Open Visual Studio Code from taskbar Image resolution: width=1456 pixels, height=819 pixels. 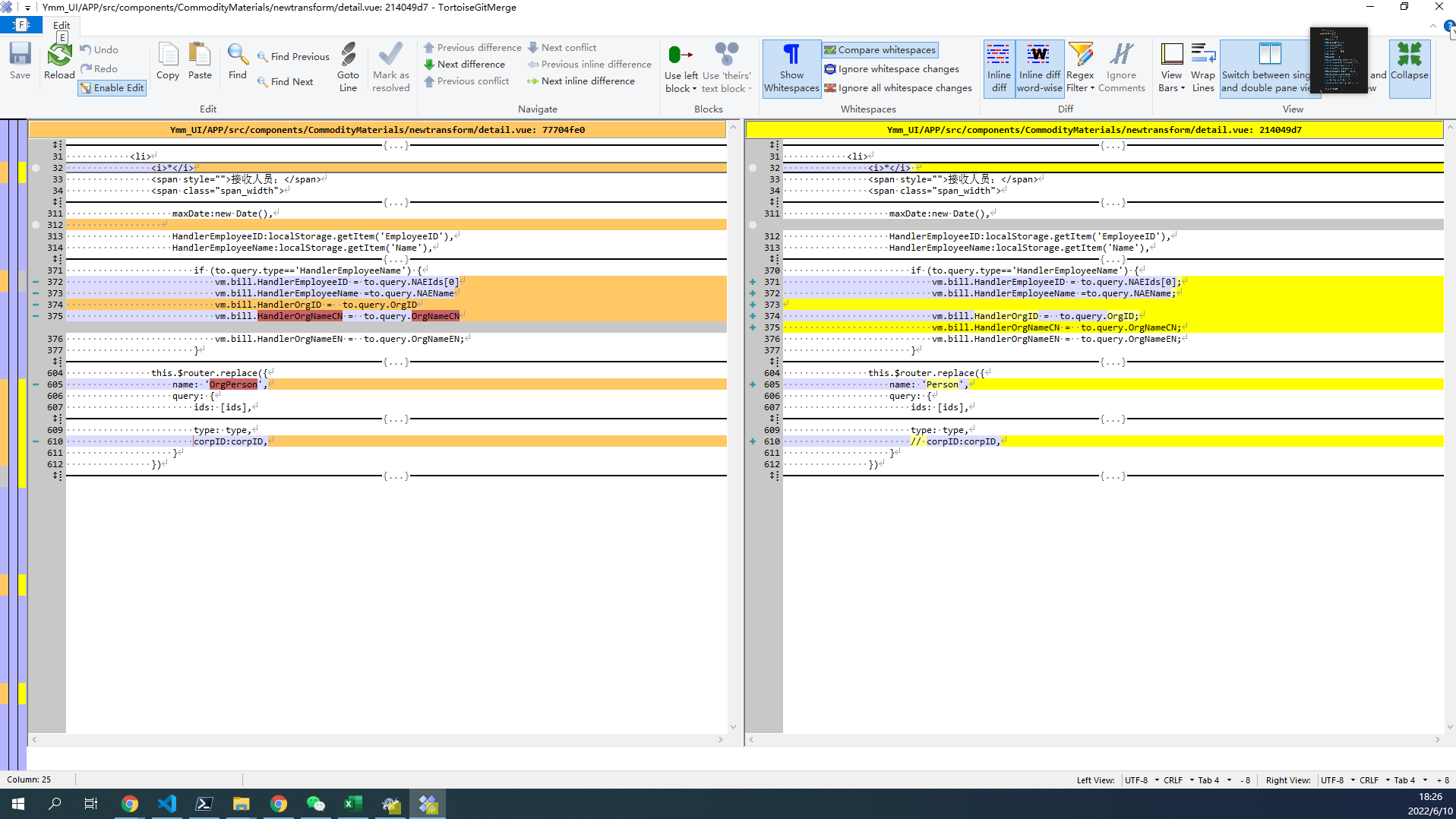pos(167,804)
